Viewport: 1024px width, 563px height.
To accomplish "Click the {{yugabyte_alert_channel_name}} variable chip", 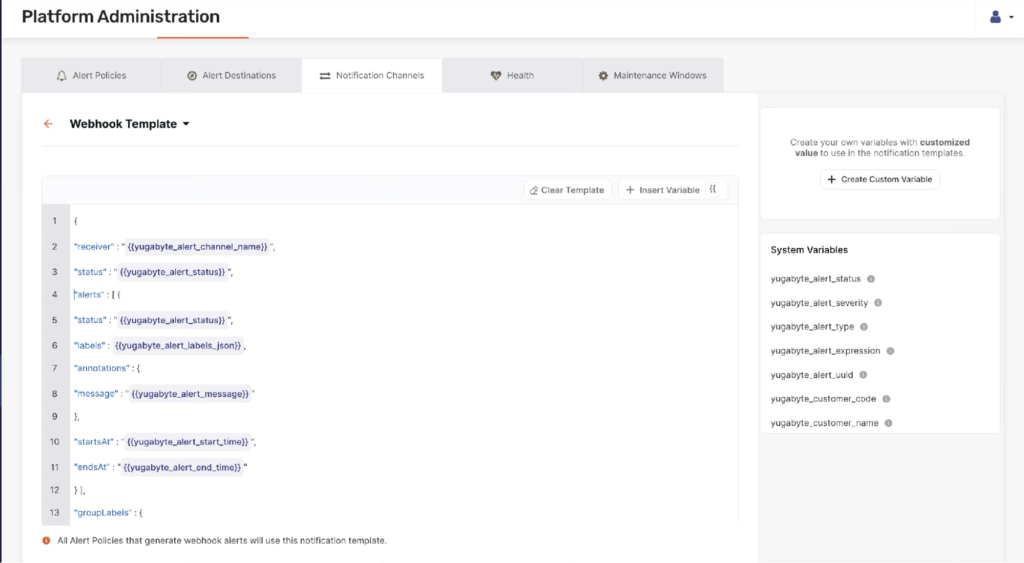I will click(197, 247).
